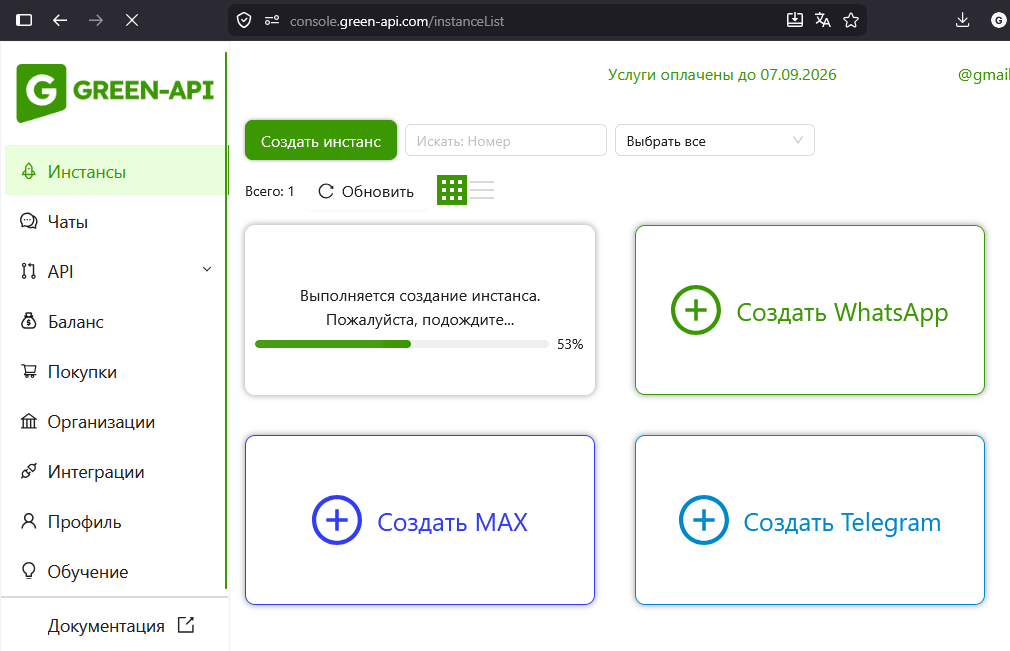Stop page loading with the X button
The height and width of the screenshot is (651, 1010).
(x=132, y=21)
